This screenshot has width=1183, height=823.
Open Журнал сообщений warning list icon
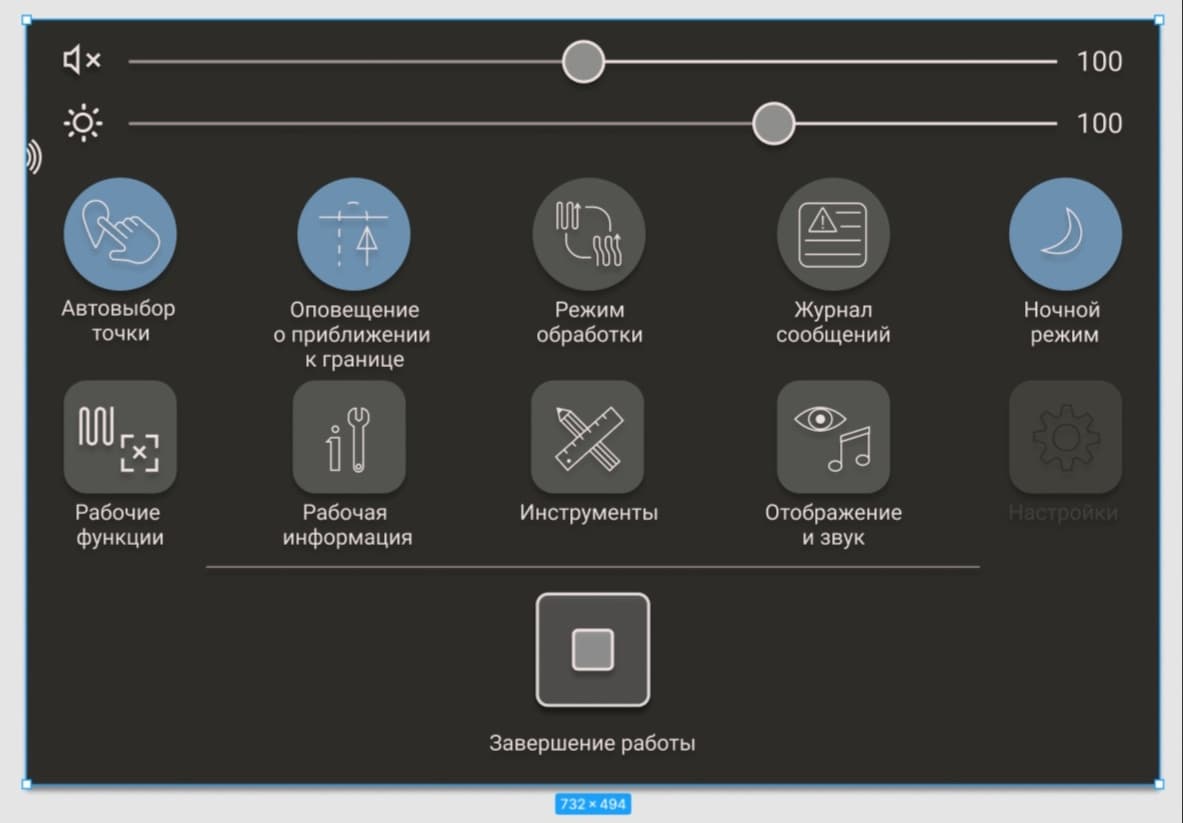tap(833, 234)
